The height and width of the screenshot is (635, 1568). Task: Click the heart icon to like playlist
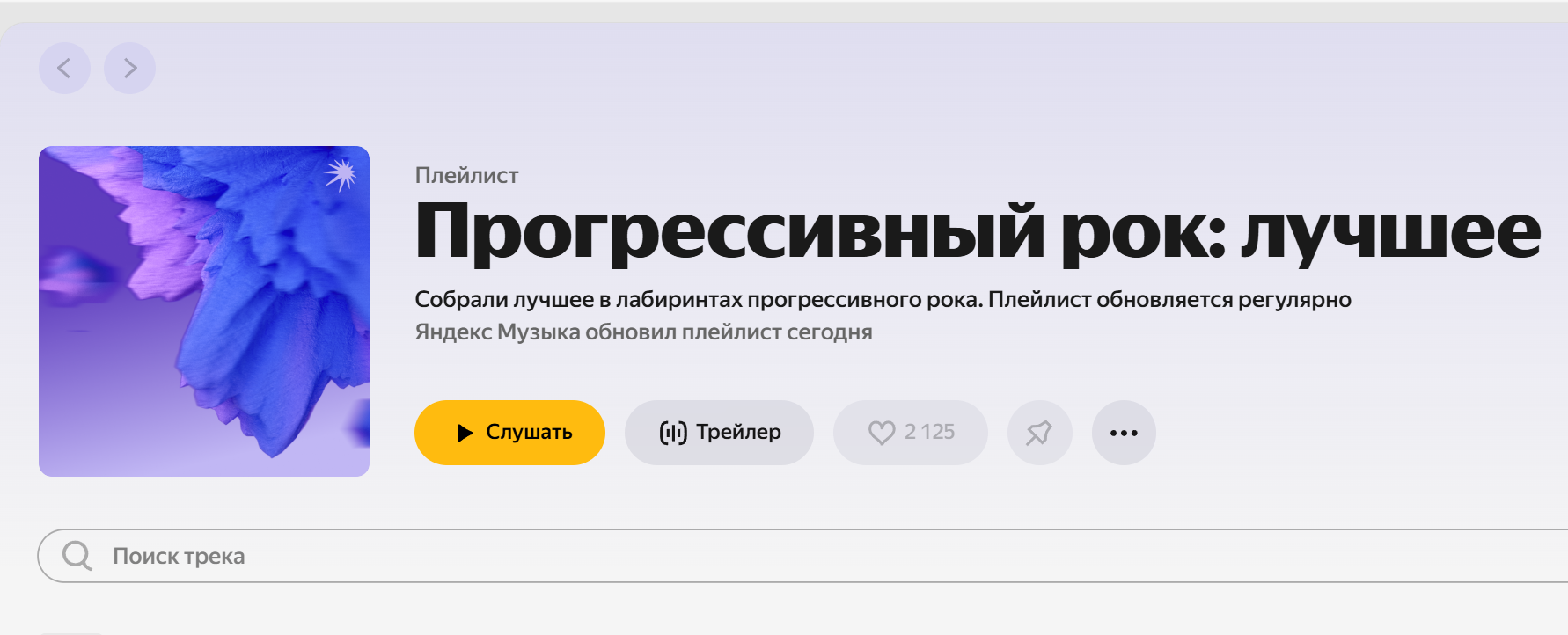(881, 433)
